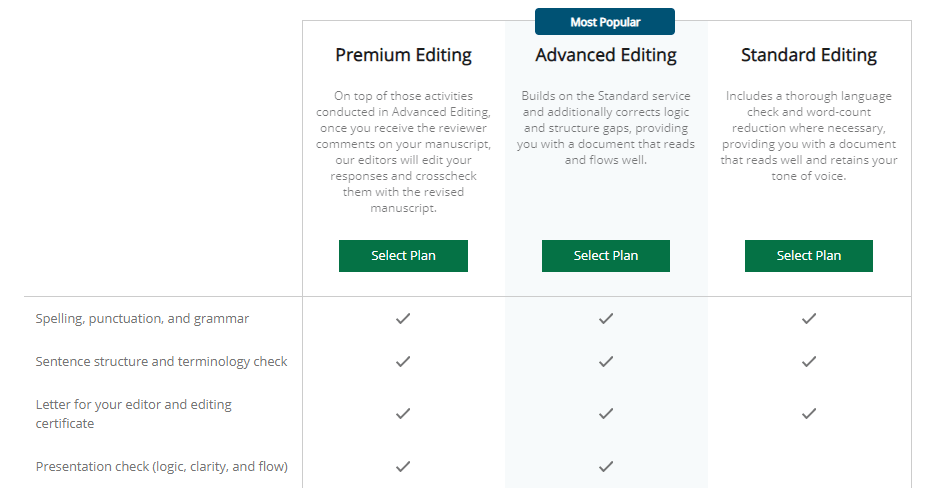This screenshot has height=488, width=943.
Task: Click the Most Popular badge
Action: [x=605, y=22]
